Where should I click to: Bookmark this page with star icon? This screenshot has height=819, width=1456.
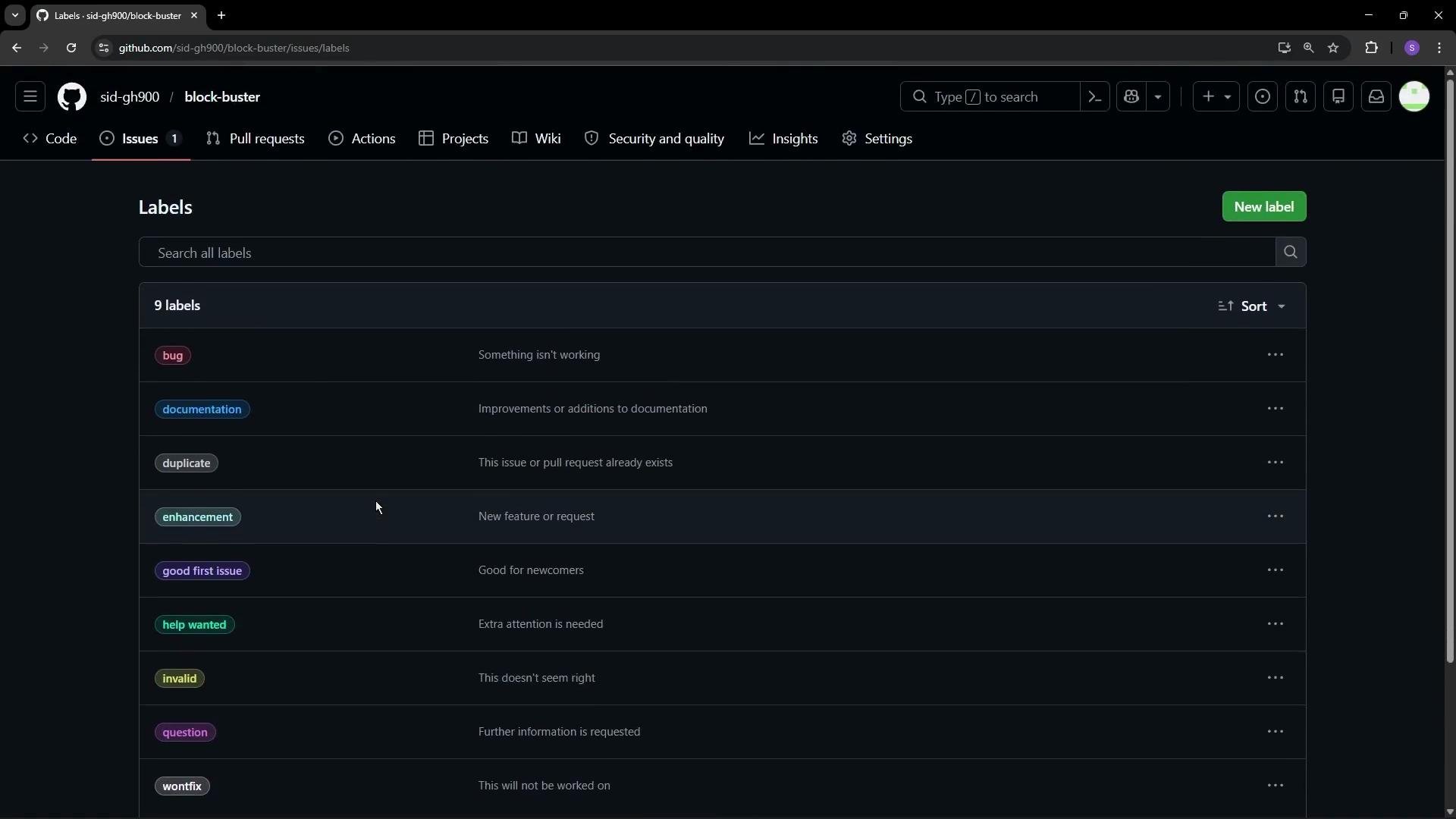click(1333, 48)
